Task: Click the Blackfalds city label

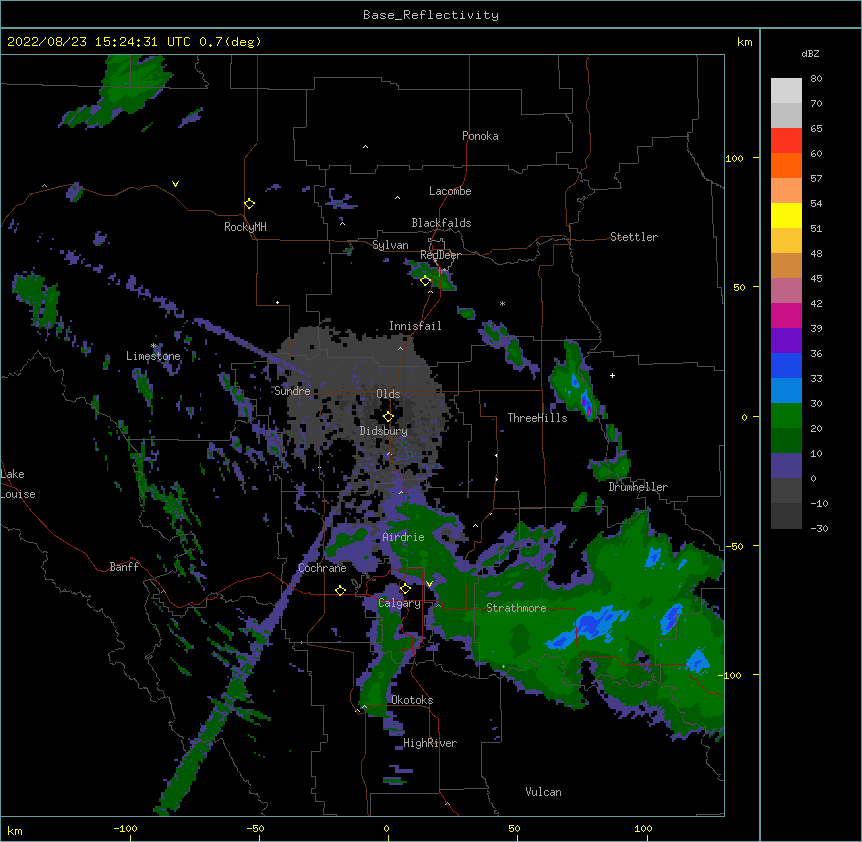Action: pos(441,223)
